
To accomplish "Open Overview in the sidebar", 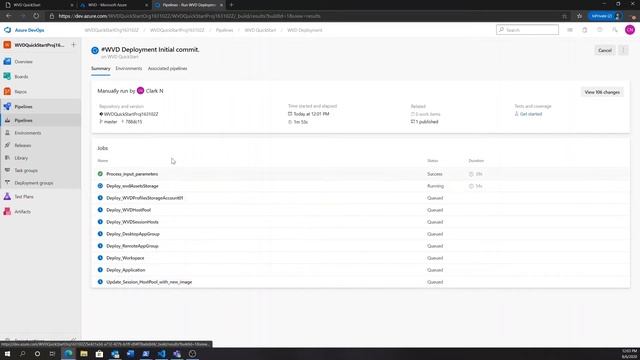I will click(x=23, y=62).
